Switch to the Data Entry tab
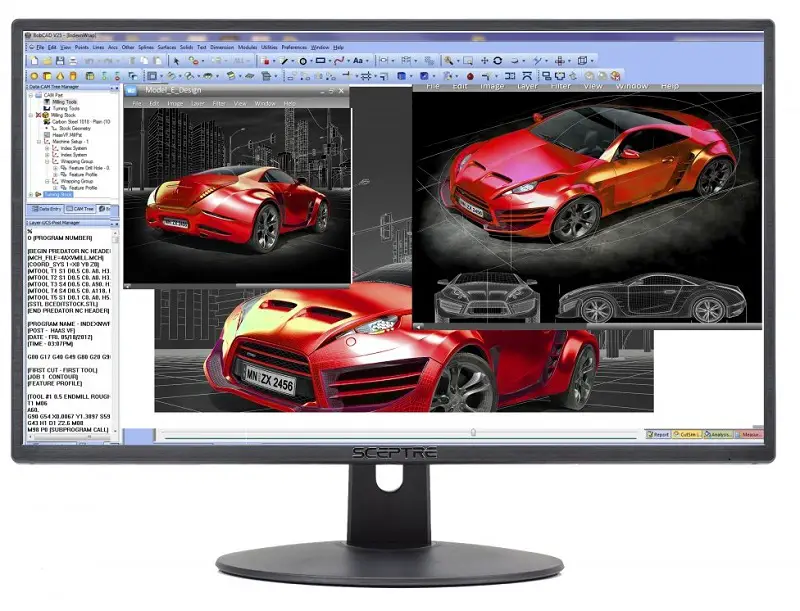800x611 pixels. point(46,209)
